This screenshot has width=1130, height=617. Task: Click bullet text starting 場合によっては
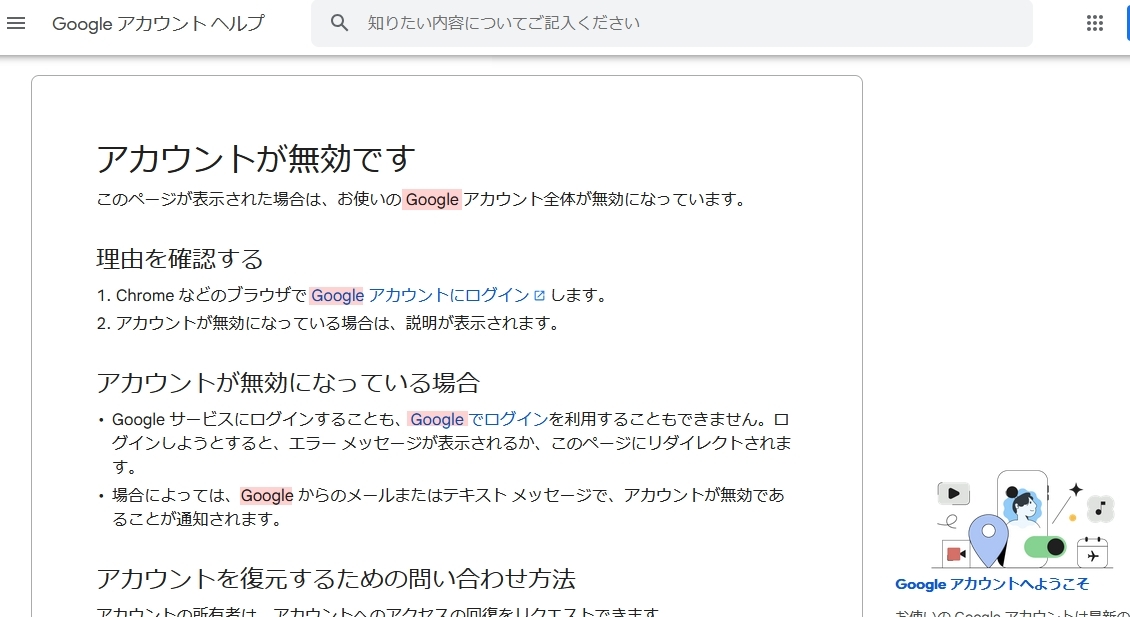[448, 507]
